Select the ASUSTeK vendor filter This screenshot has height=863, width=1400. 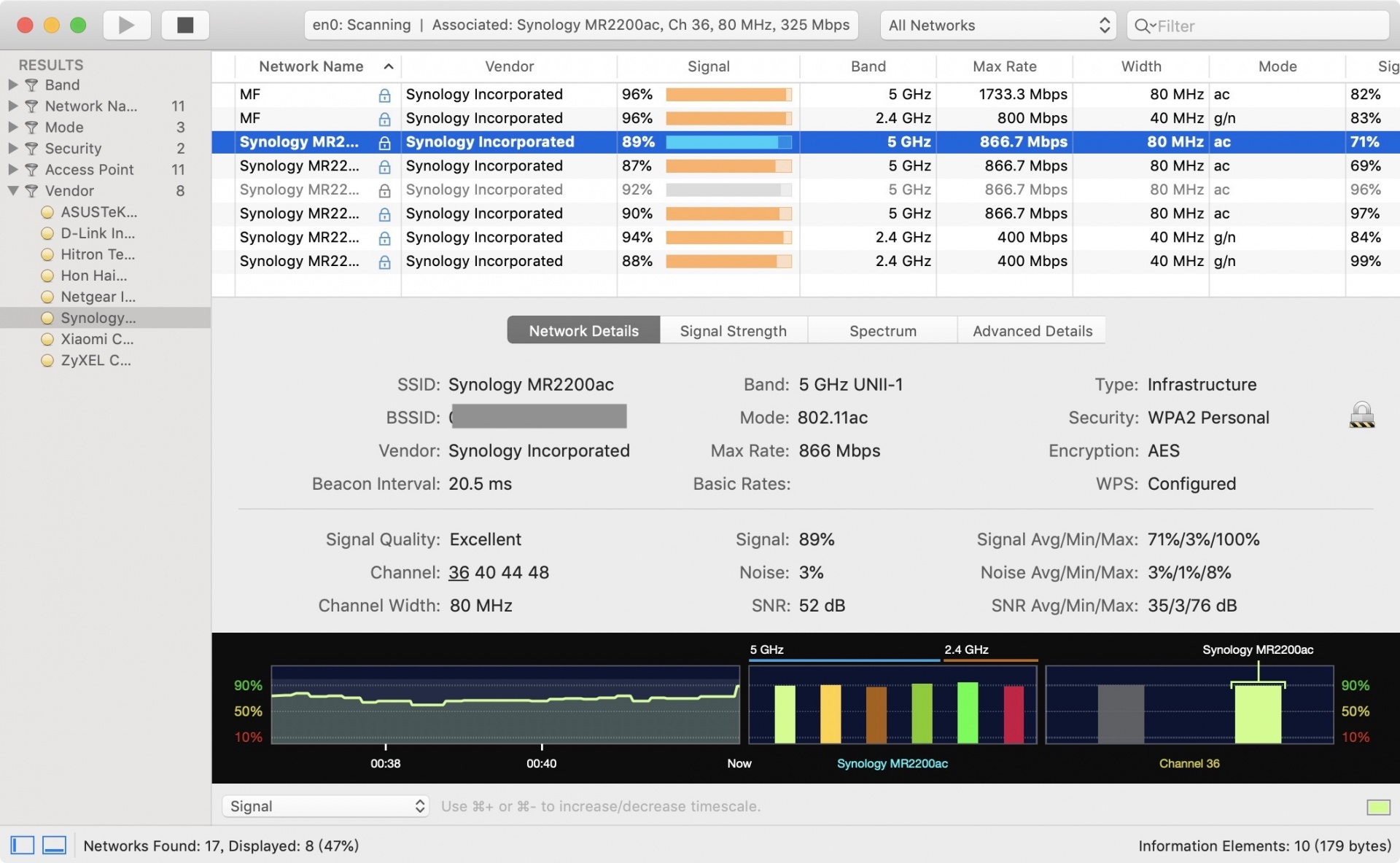[98, 212]
